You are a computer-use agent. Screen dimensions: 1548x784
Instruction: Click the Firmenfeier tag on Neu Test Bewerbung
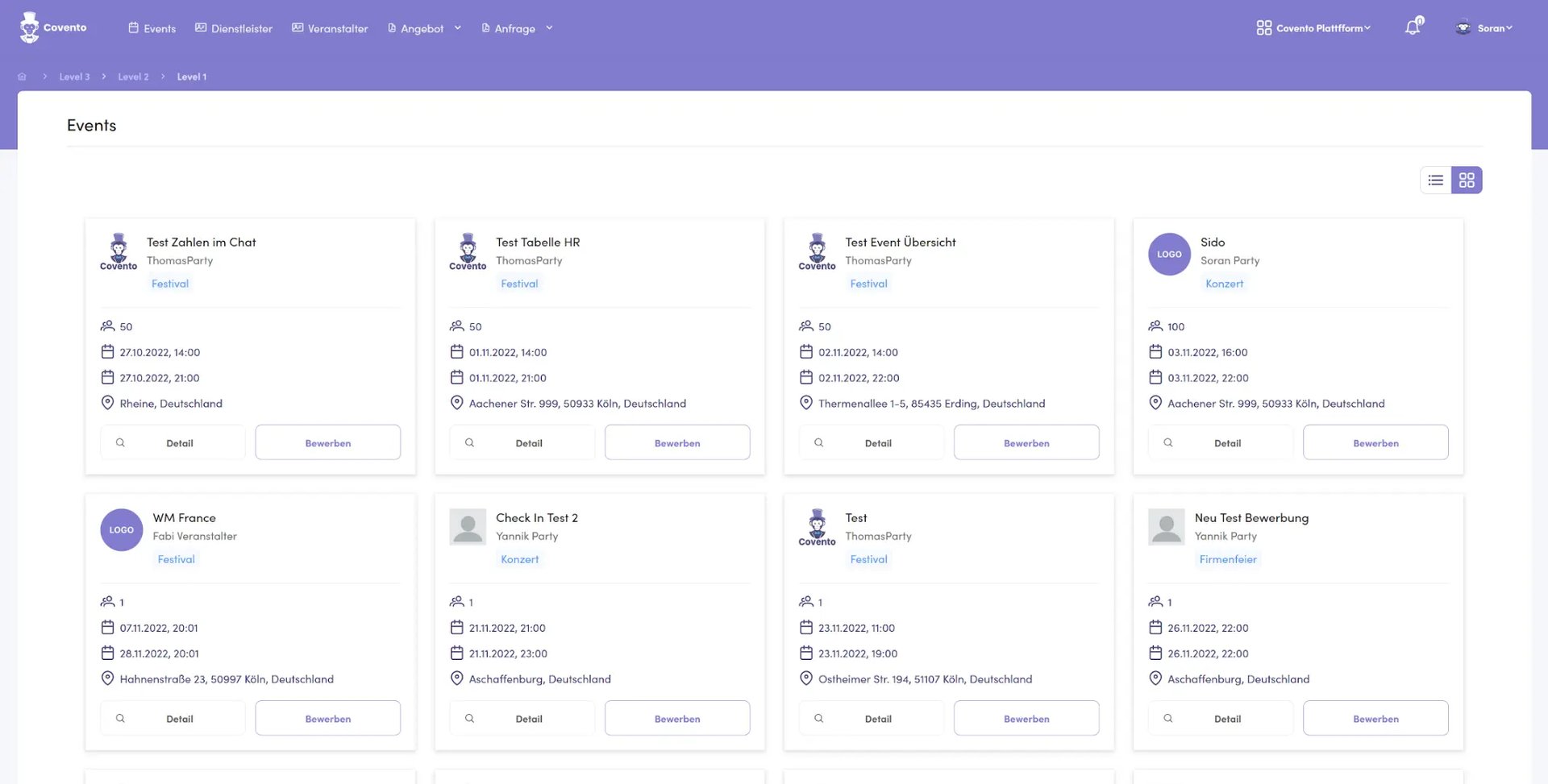coord(1227,559)
